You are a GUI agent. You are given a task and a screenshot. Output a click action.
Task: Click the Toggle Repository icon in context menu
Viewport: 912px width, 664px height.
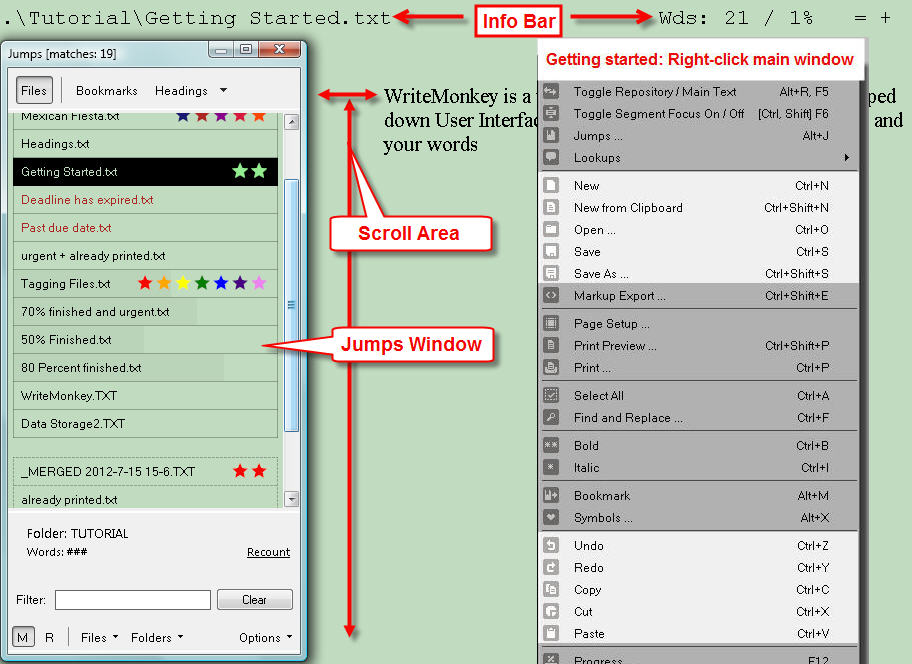click(551, 91)
